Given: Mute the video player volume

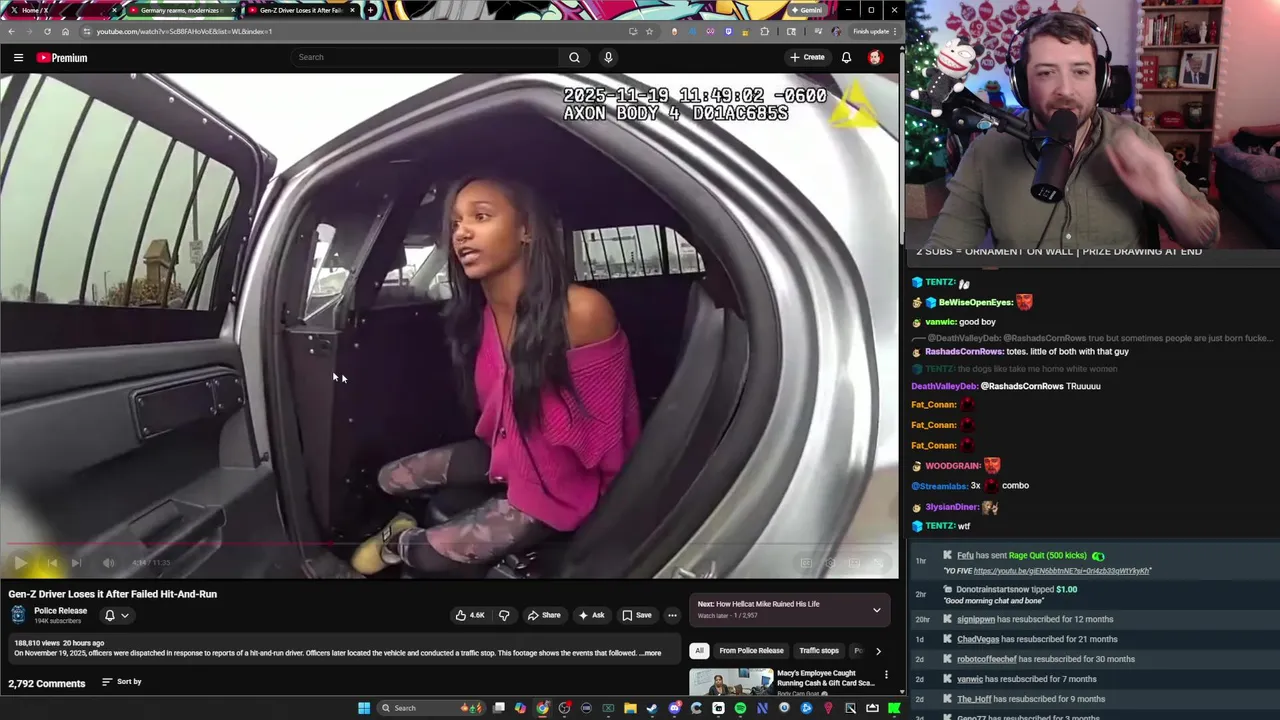Looking at the screenshot, I should tap(108, 563).
